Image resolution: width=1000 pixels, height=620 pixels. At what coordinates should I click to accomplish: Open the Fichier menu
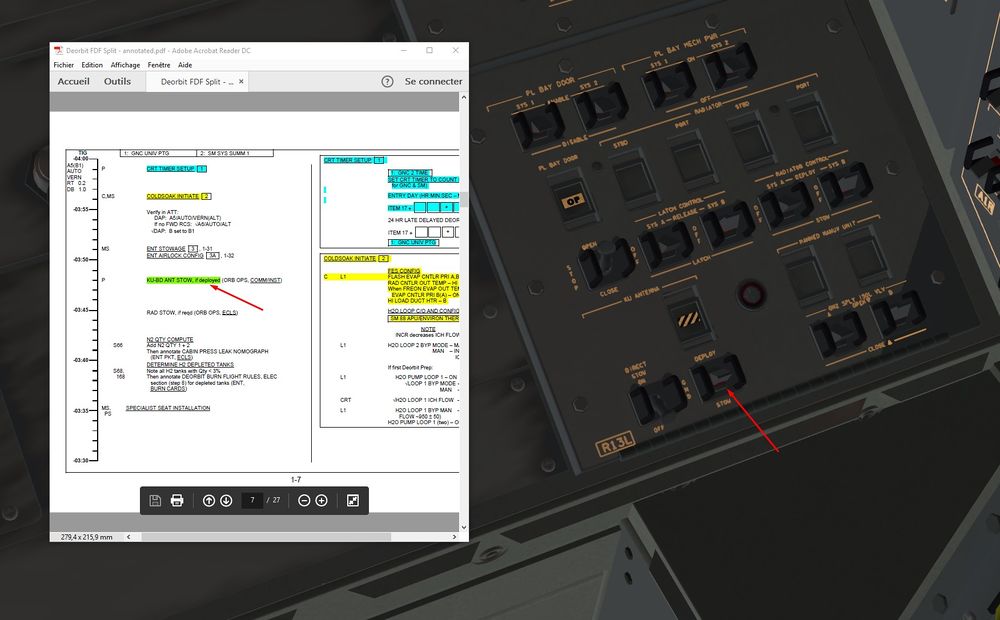click(64, 65)
